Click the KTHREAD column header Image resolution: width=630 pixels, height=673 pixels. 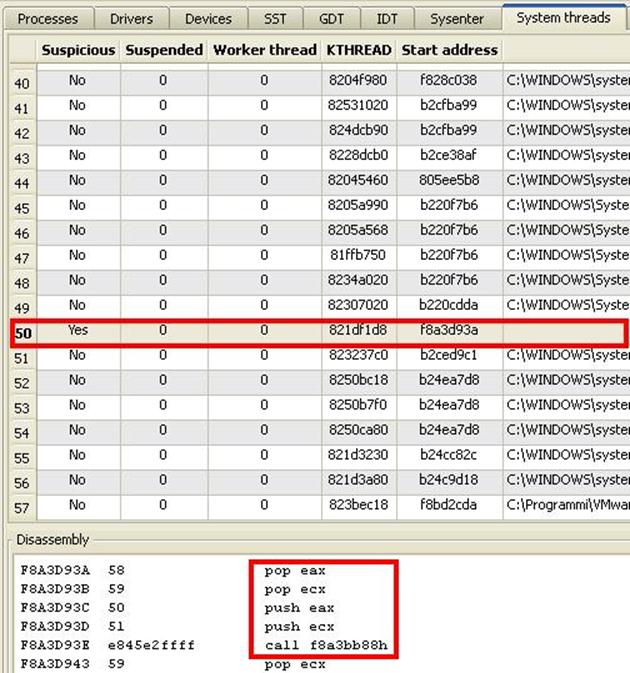coord(359,50)
